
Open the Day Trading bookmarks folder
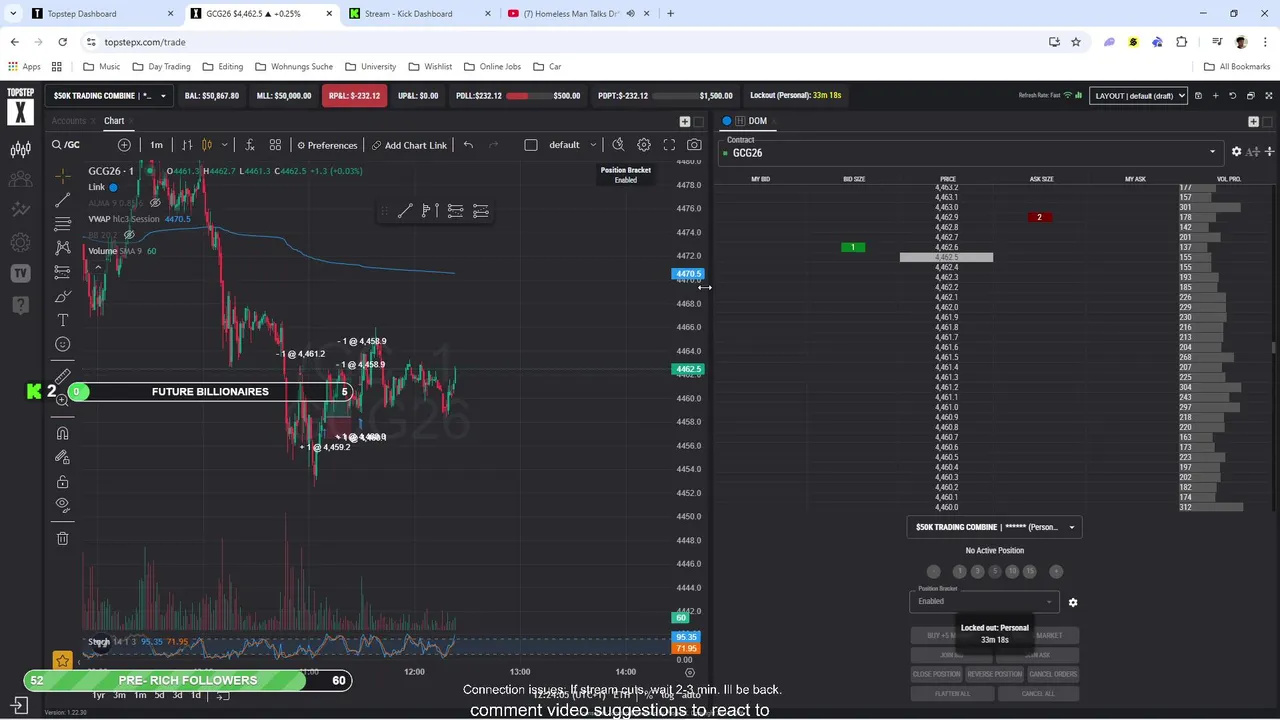click(160, 67)
